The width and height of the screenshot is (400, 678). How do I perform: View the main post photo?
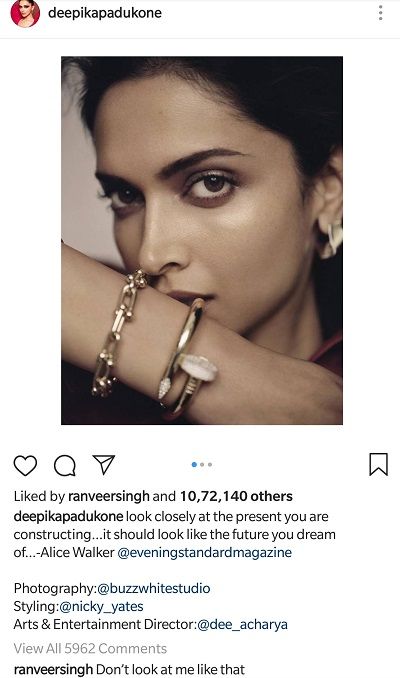tap(202, 240)
